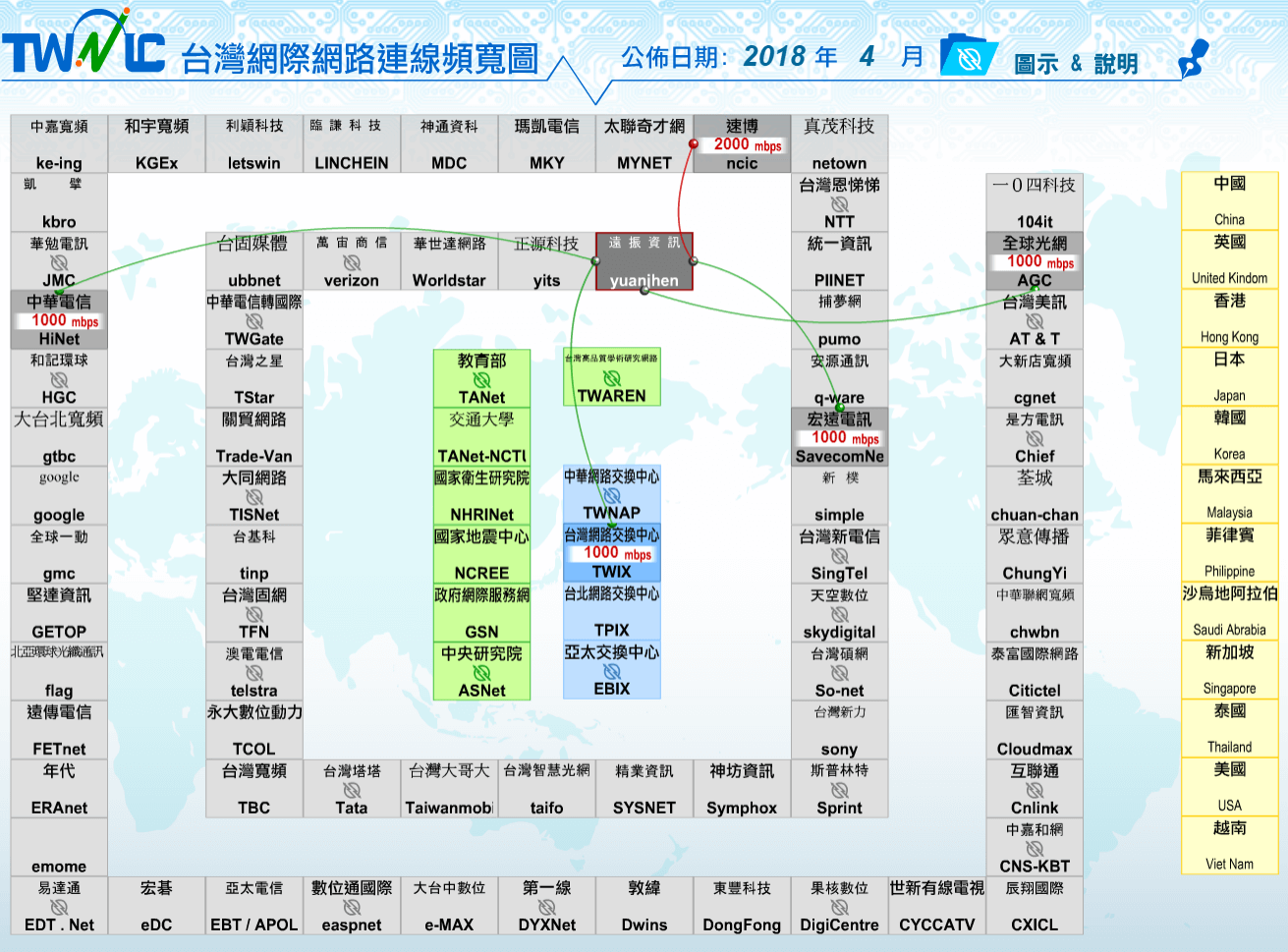Click the link icon in the DigiCentre cell
The image size is (1288, 952).
839,907
